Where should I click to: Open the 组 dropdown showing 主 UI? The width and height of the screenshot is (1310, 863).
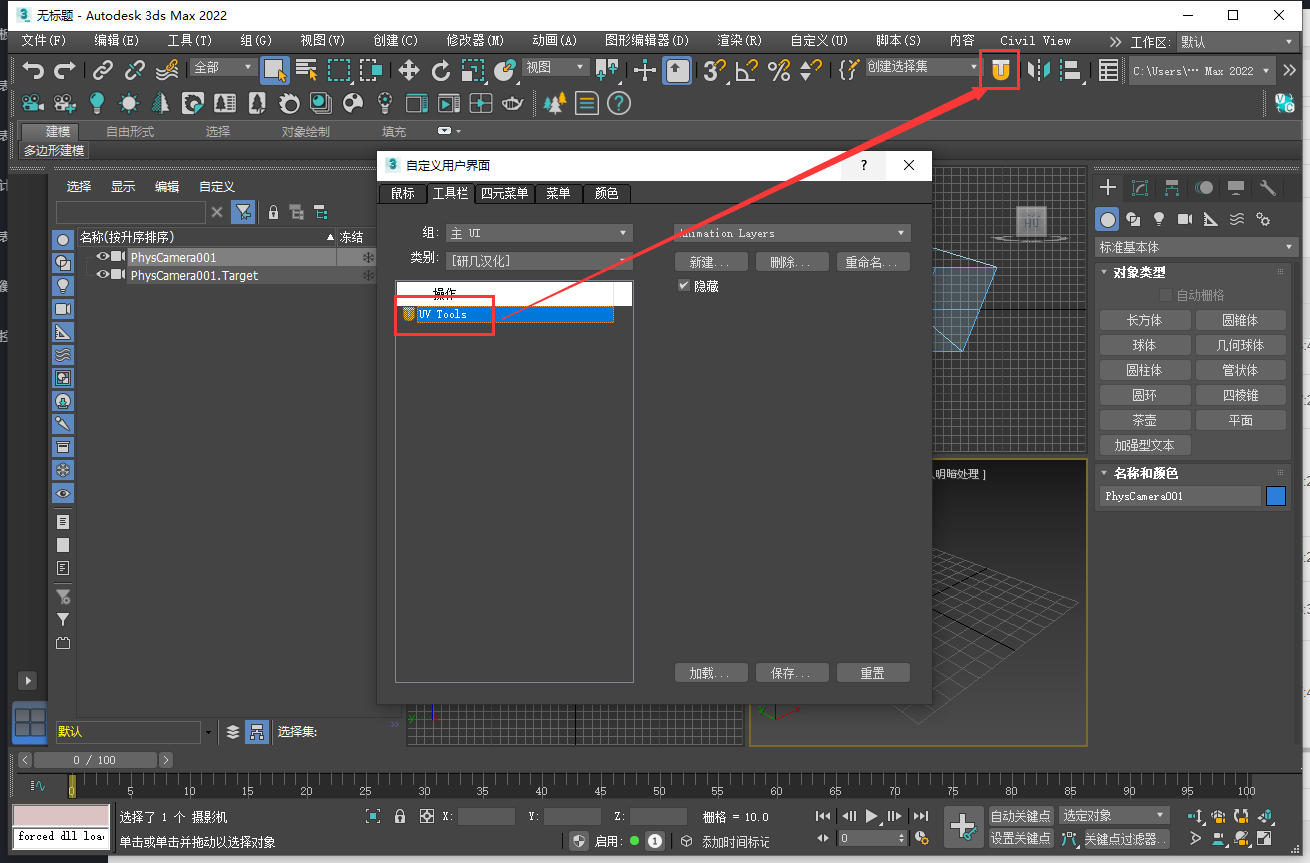(539, 233)
